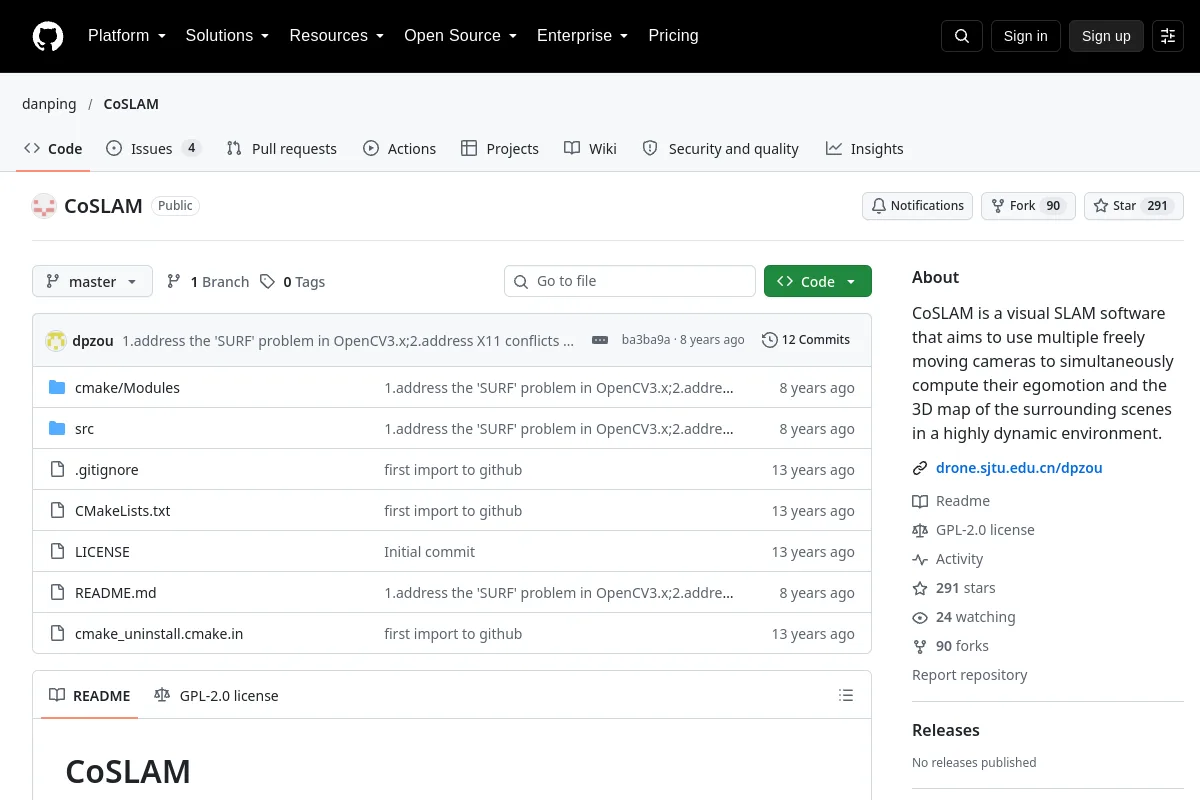
Task: Open the green Code dropdown button
Action: tap(818, 282)
